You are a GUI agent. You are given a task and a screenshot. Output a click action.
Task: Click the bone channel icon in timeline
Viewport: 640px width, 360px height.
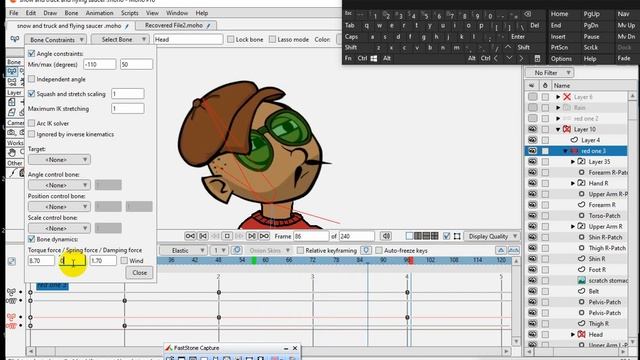(11, 292)
